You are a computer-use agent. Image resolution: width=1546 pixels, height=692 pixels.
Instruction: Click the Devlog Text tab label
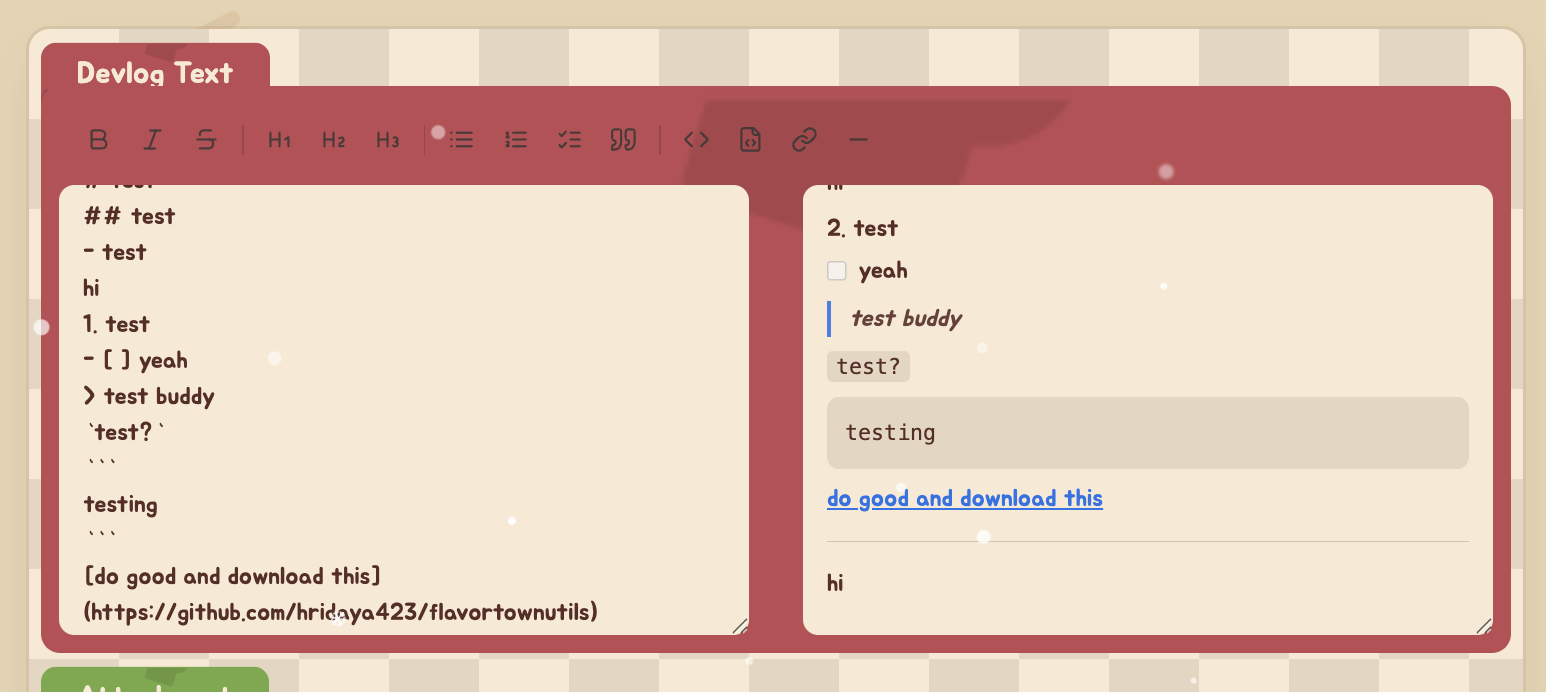pyautogui.click(x=155, y=73)
